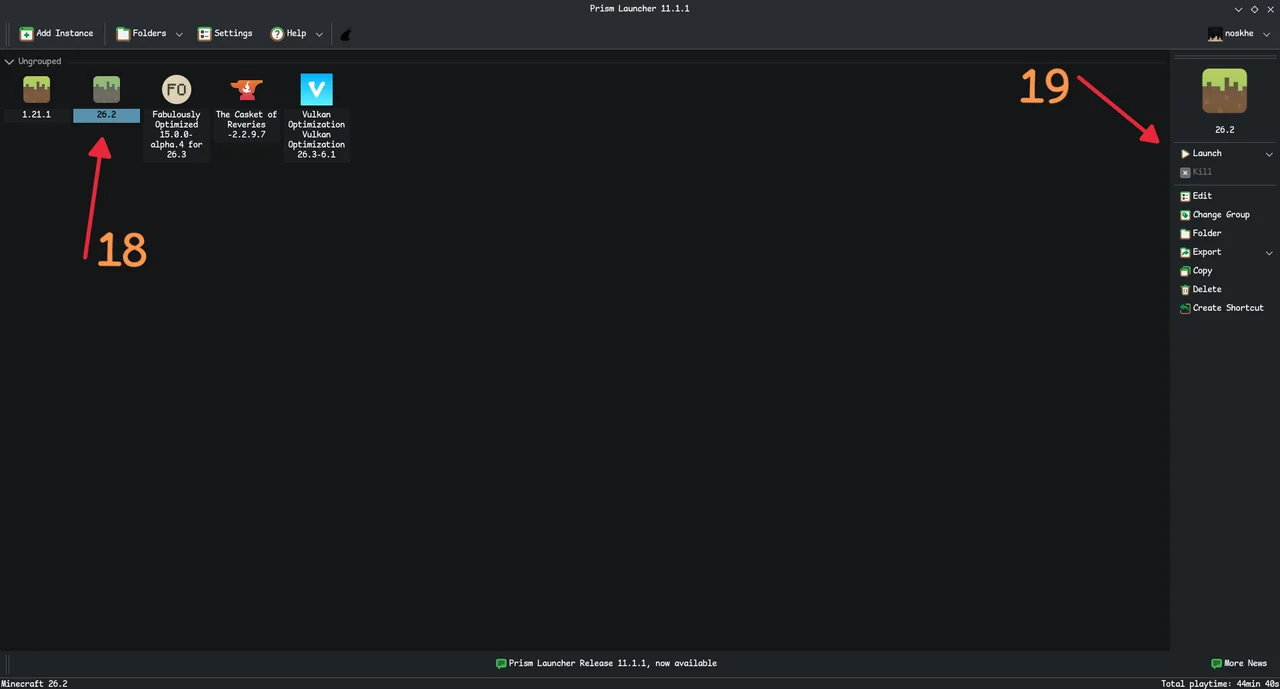Select the Fabulously Optimized instance
Viewport: 1280px width, 689px height.
[177, 117]
